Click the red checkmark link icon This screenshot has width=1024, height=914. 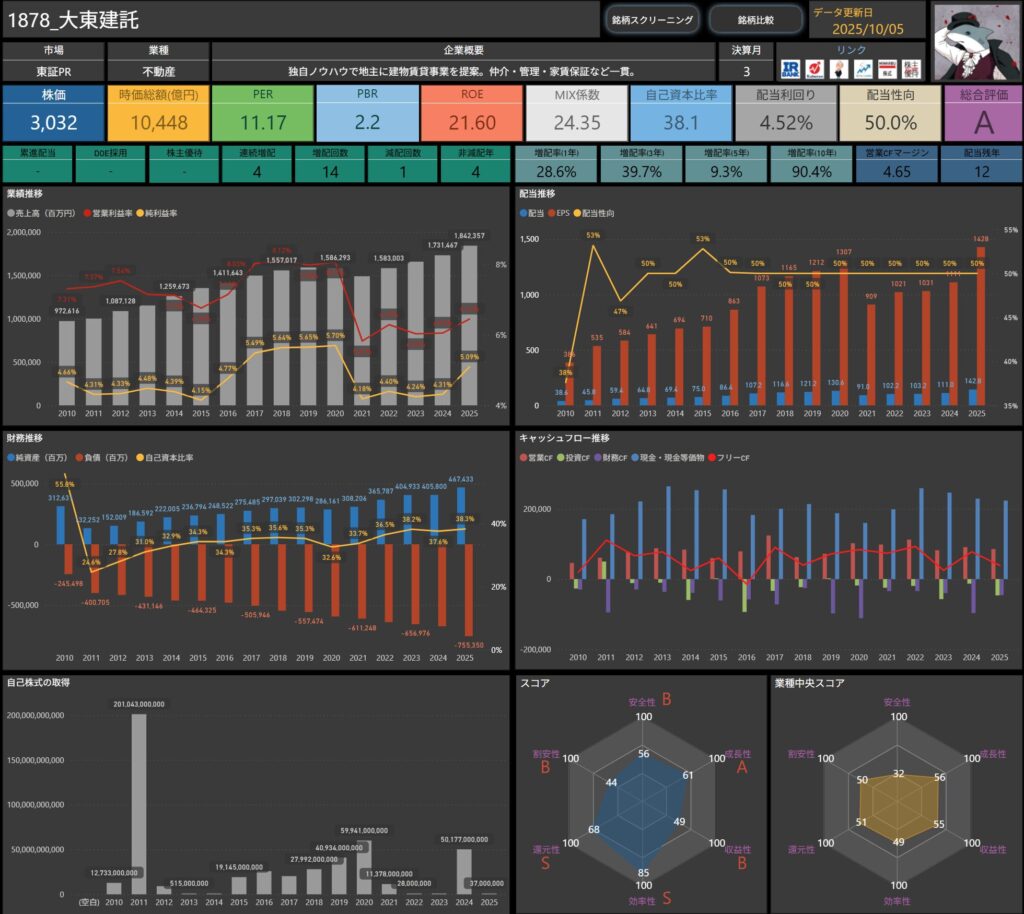click(x=814, y=69)
